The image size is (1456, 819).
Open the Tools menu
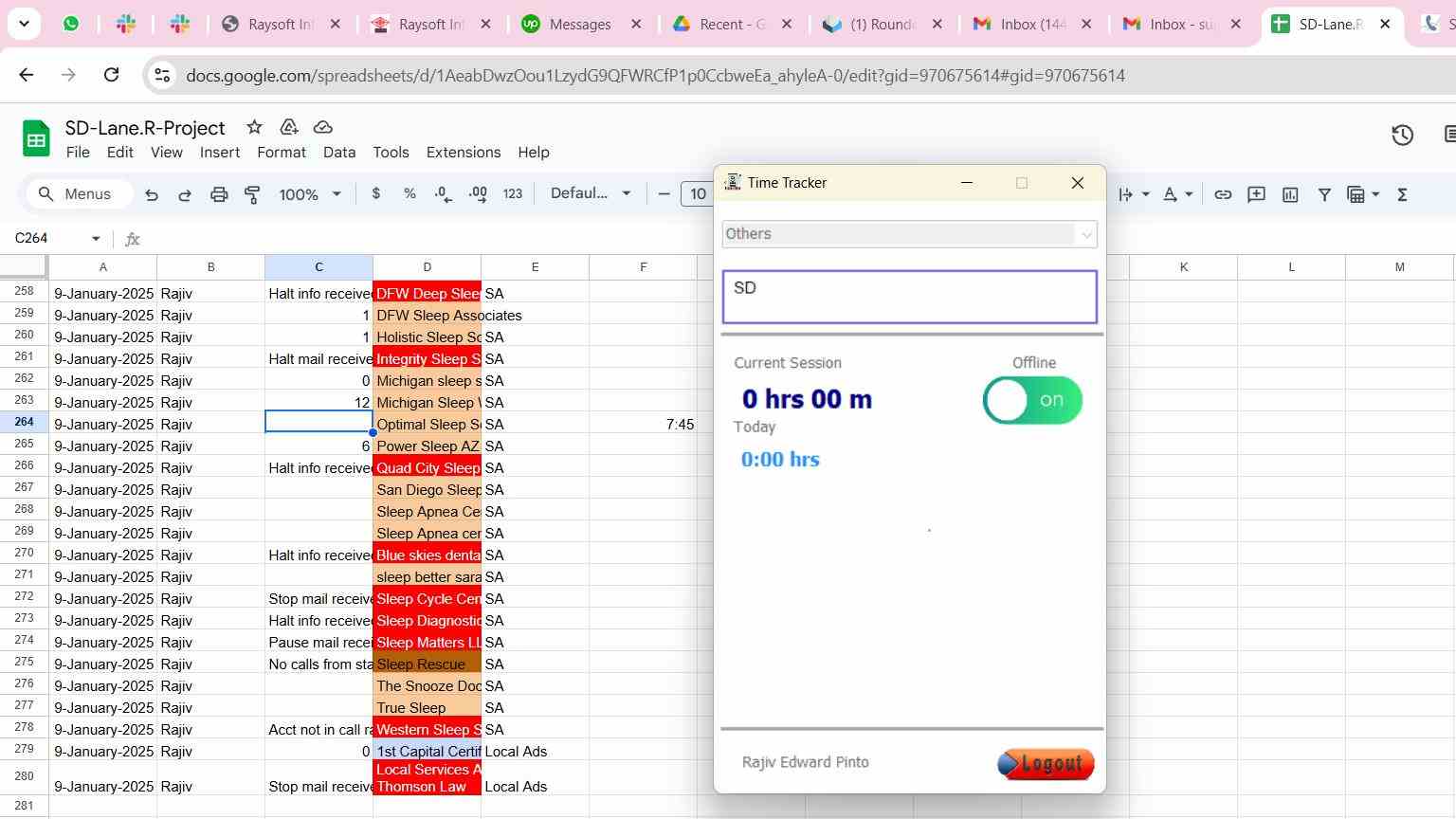point(391,153)
